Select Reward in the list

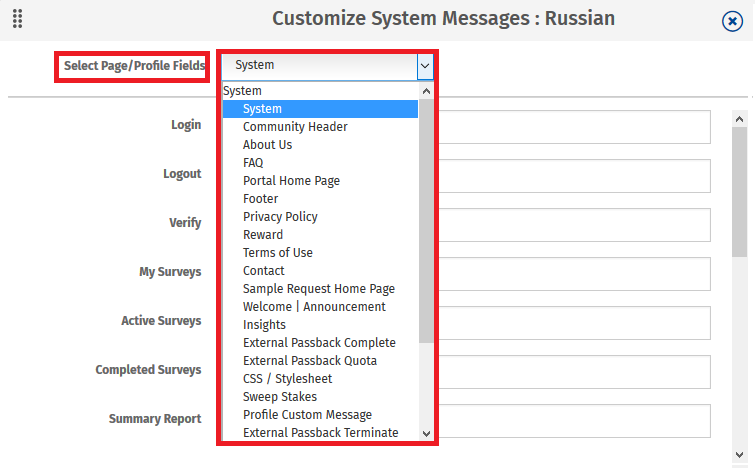pos(263,235)
